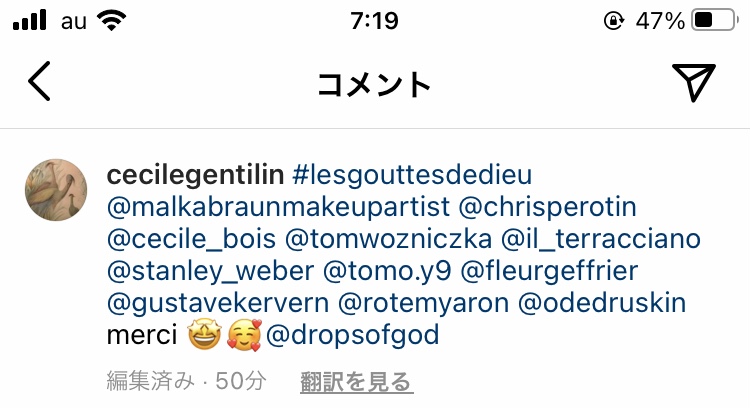The width and height of the screenshot is (750, 408).
Task: Open the @stanley_weber mention
Action: point(210,271)
